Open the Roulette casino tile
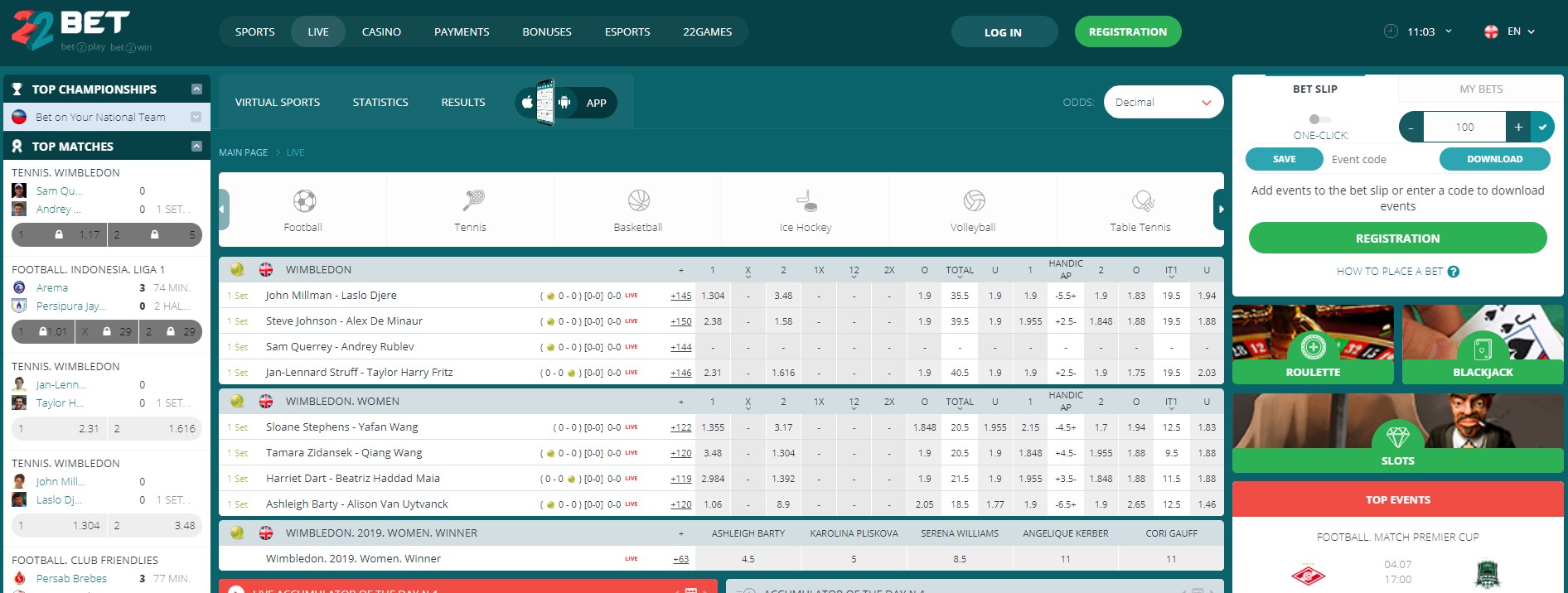 [1313, 345]
